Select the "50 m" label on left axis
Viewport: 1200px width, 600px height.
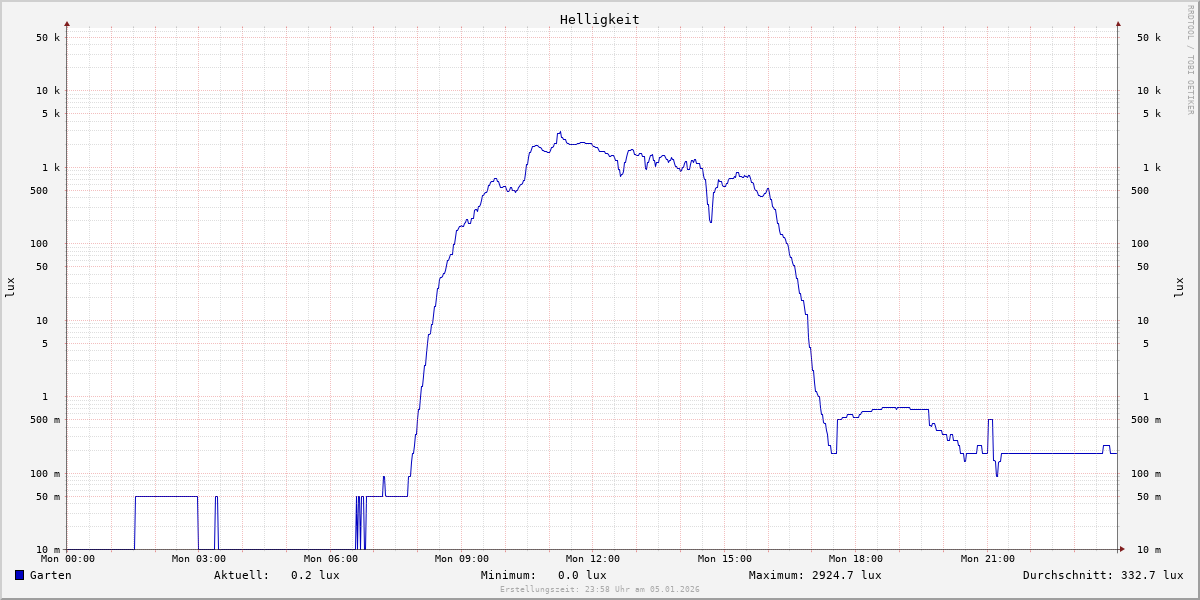[48, 497]
